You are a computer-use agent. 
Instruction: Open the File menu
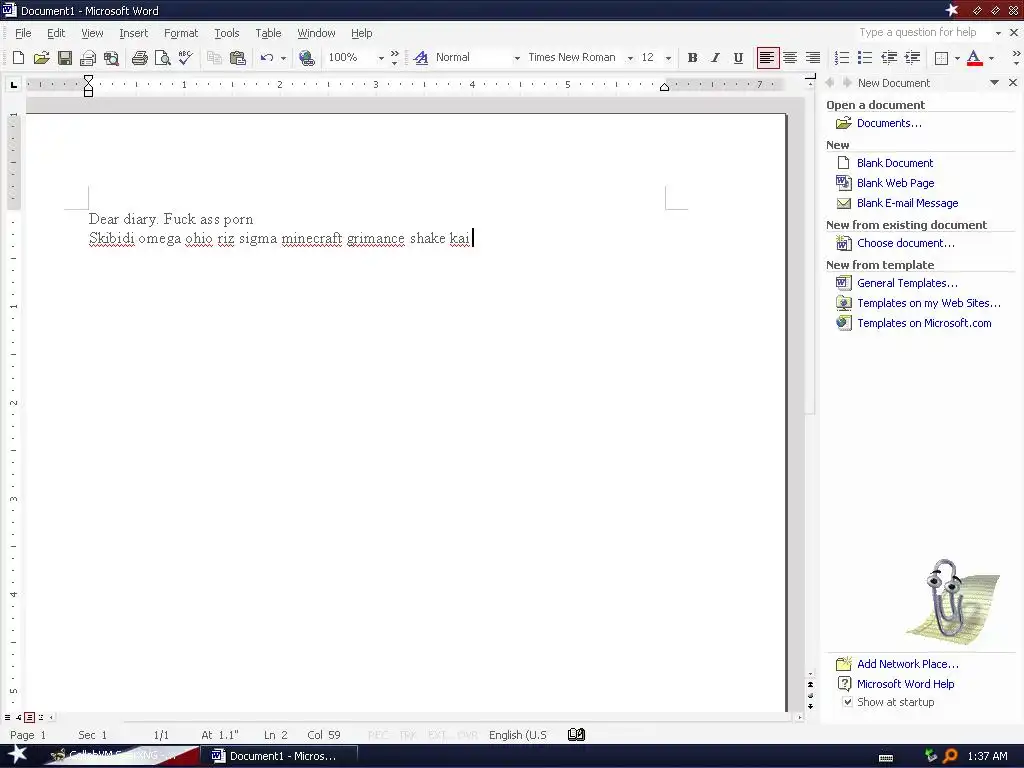23,33
